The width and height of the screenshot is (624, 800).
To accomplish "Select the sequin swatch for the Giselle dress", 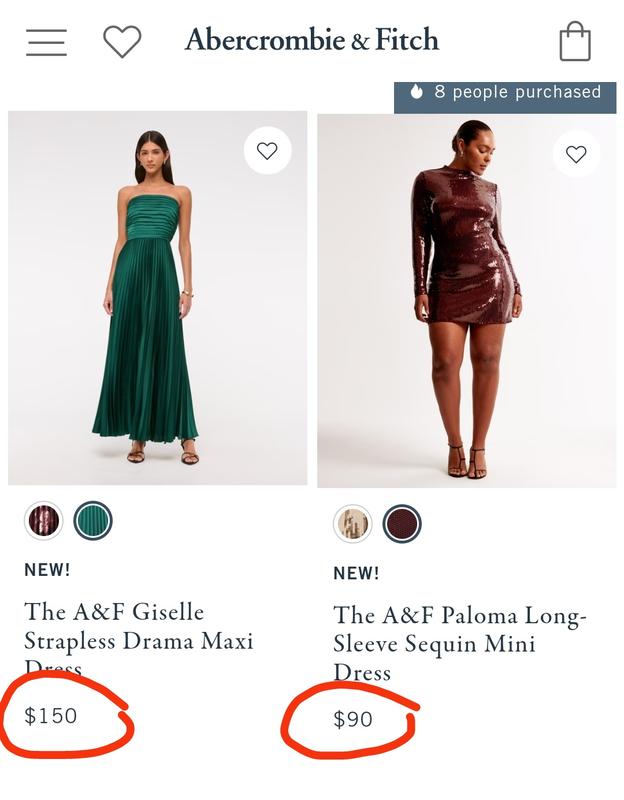I will [44, 520].
